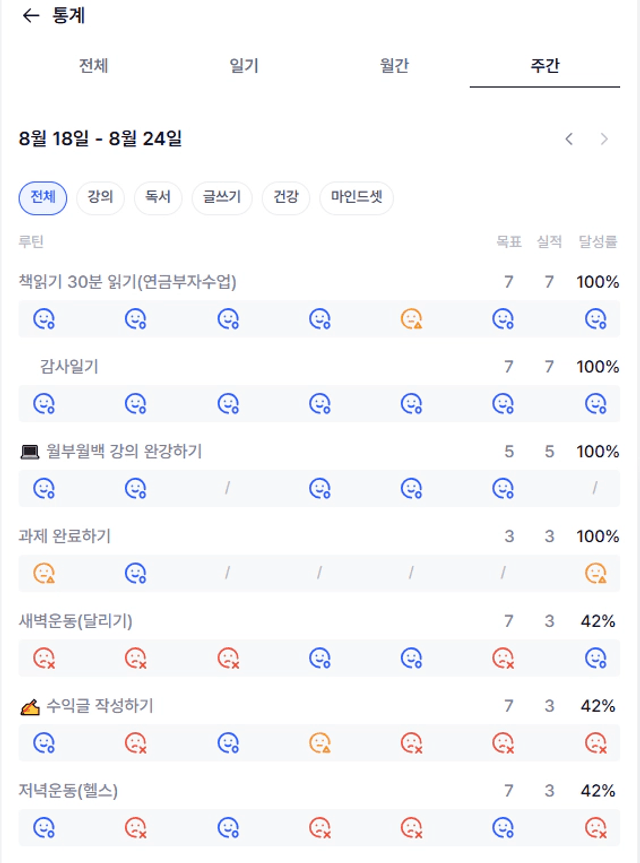The width and height of the screenshot is (640, 863).
Task: Click the last red face in 저녁운동(헬스) row
Action: click(595, 827)
